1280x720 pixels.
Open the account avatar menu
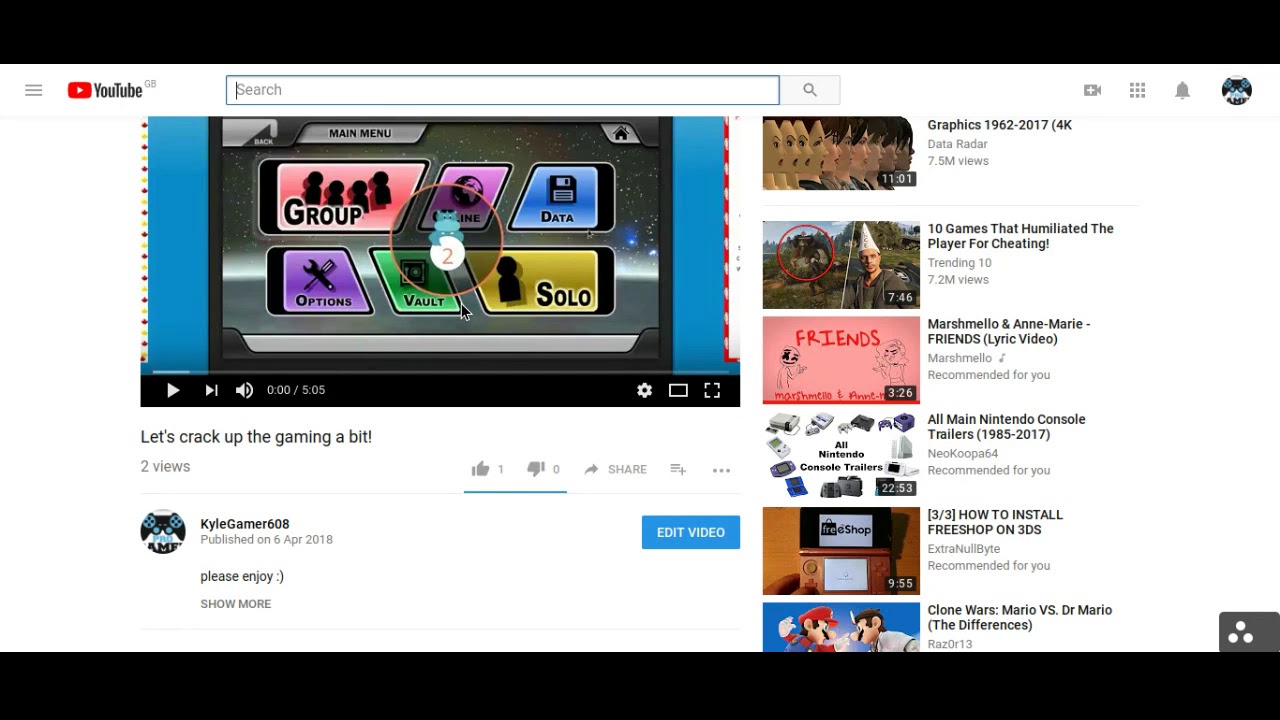1237,90
